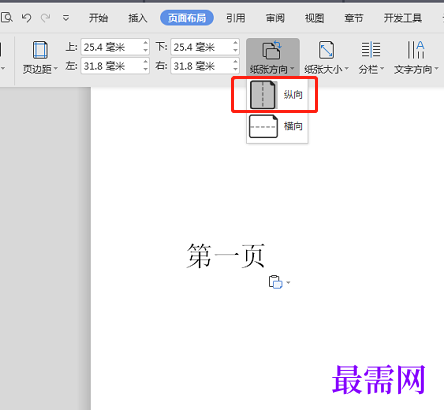
Task: Collapse the 纸张方向 dropdown label
Action: (x=272, y=69)
